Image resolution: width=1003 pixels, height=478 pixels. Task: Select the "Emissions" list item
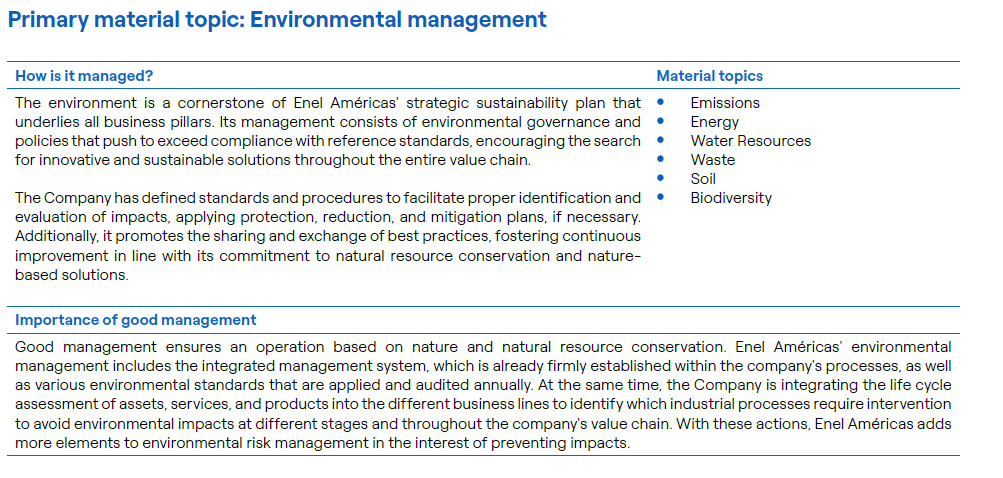tap(724, 103)
